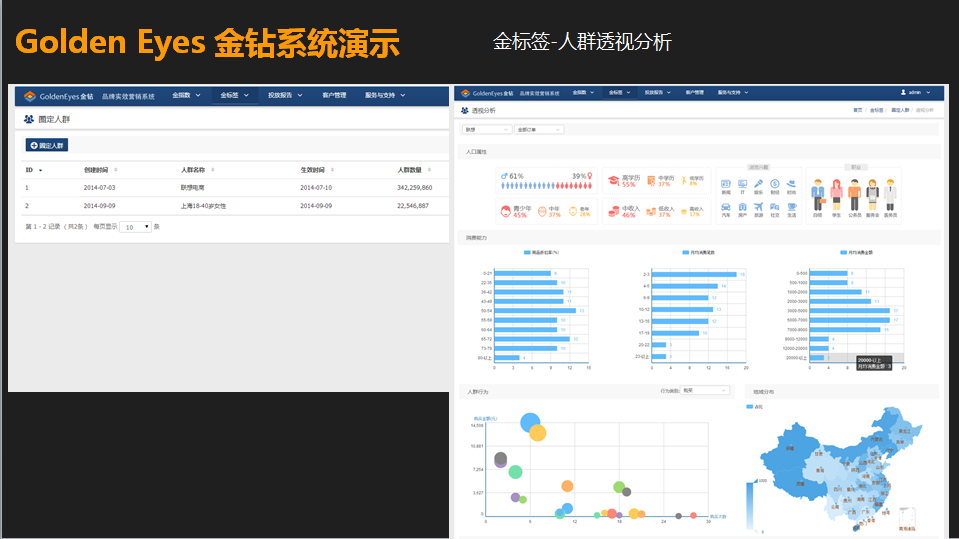Click the 白领 occupation figure

pos(818,195)
